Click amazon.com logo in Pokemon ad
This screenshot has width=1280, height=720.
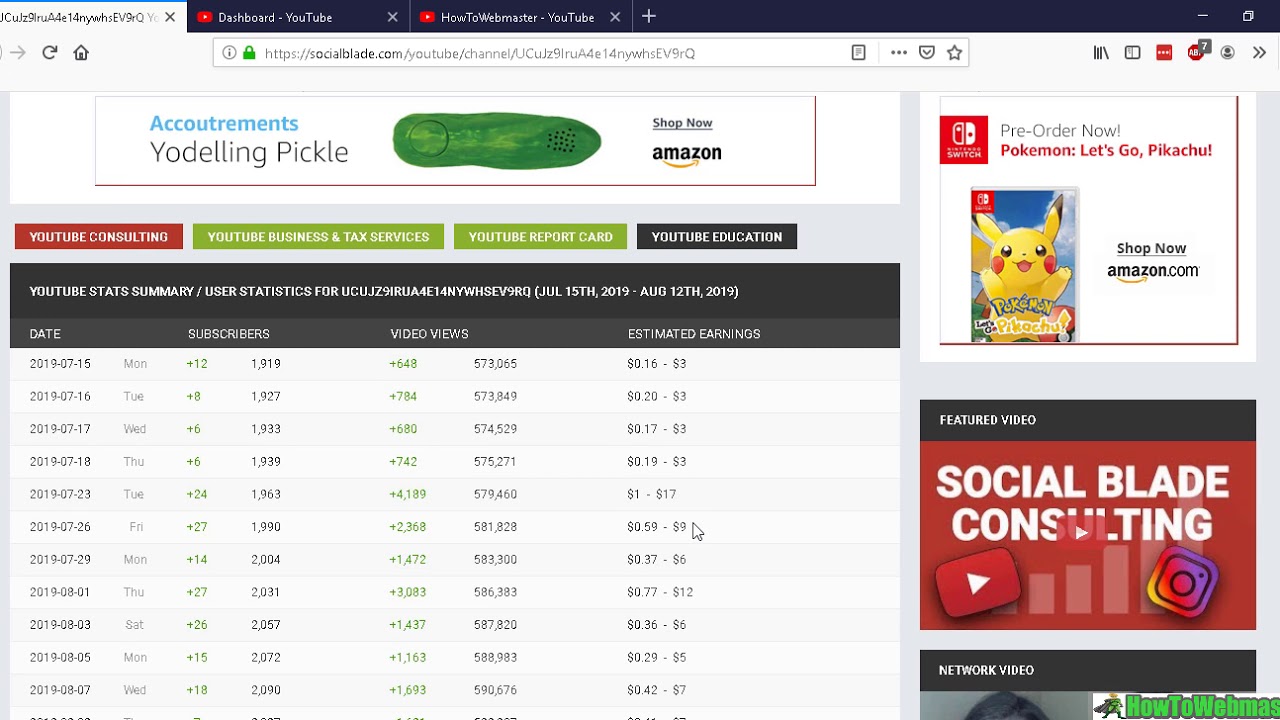[1153, 272]
